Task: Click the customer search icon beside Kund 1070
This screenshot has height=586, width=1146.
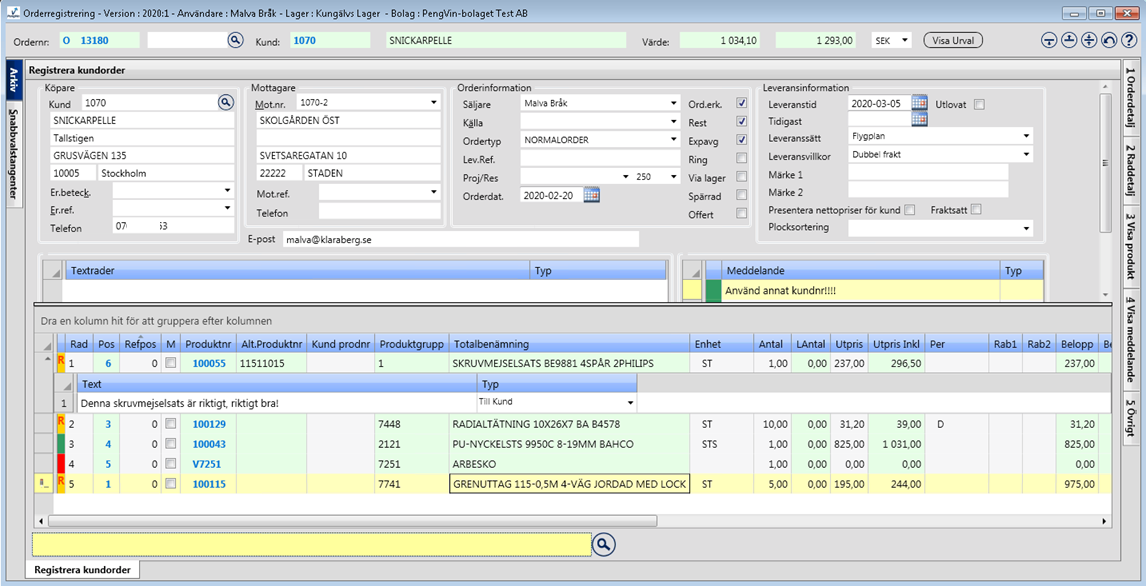Action: pyautogui.click(x=225, y=102)
